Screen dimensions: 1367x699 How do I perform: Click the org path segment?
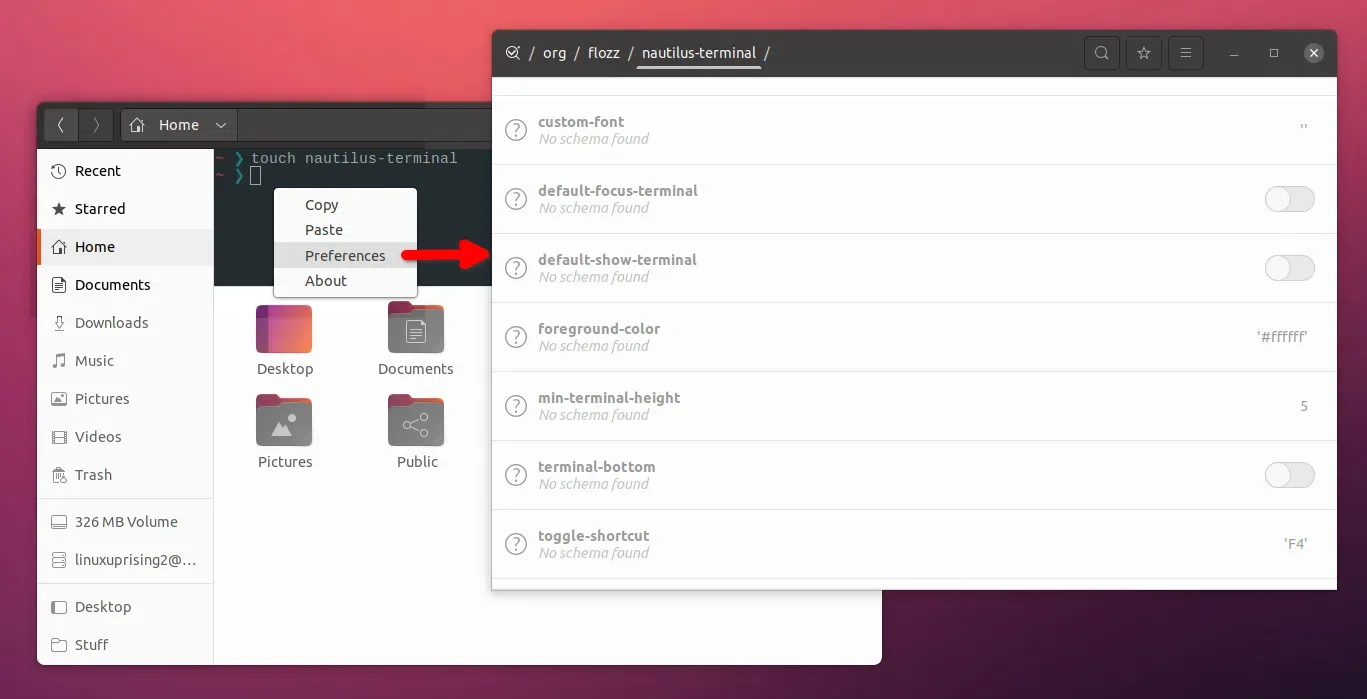point(554,53)
